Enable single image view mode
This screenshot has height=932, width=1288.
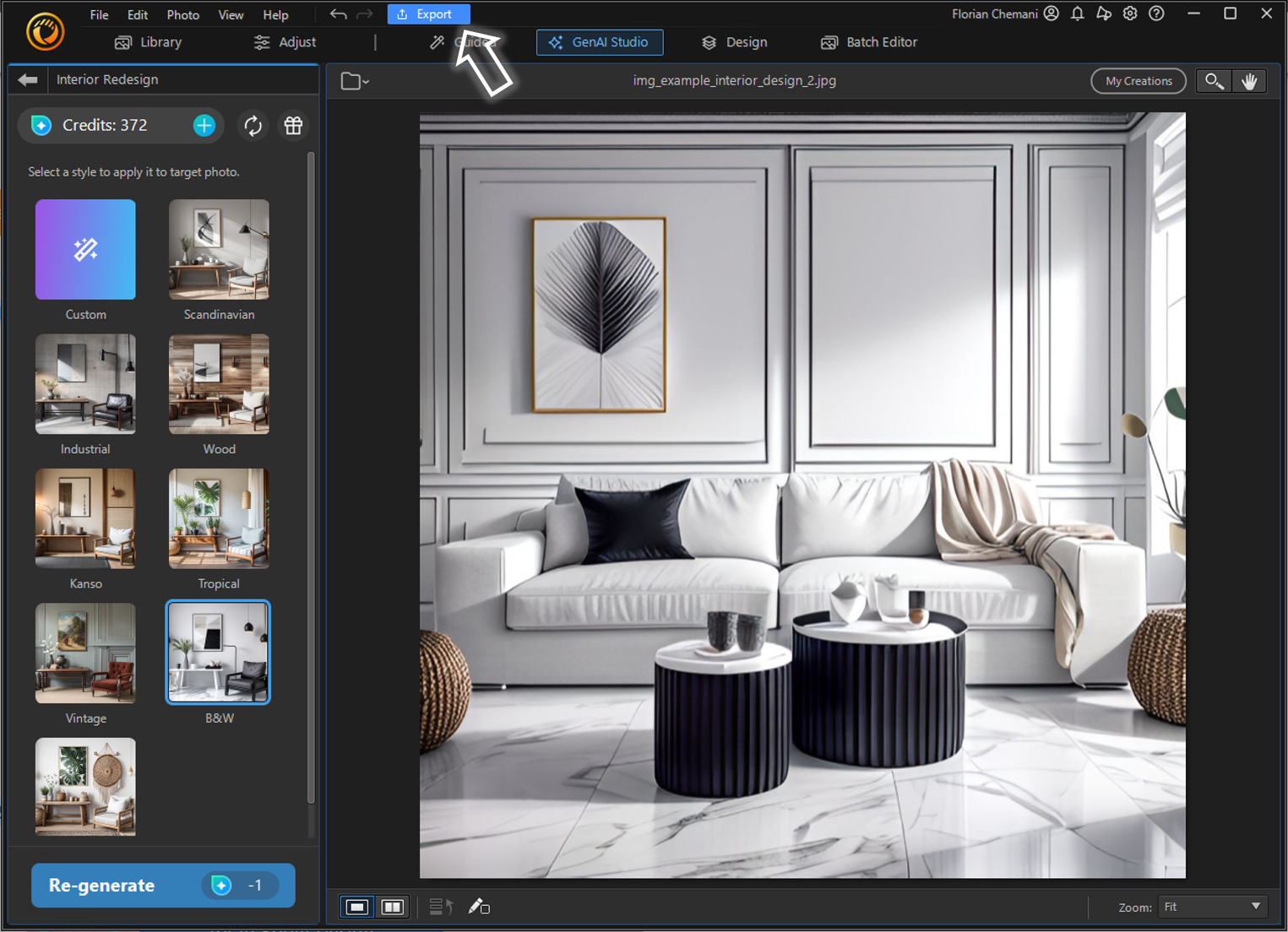point(356,906)
